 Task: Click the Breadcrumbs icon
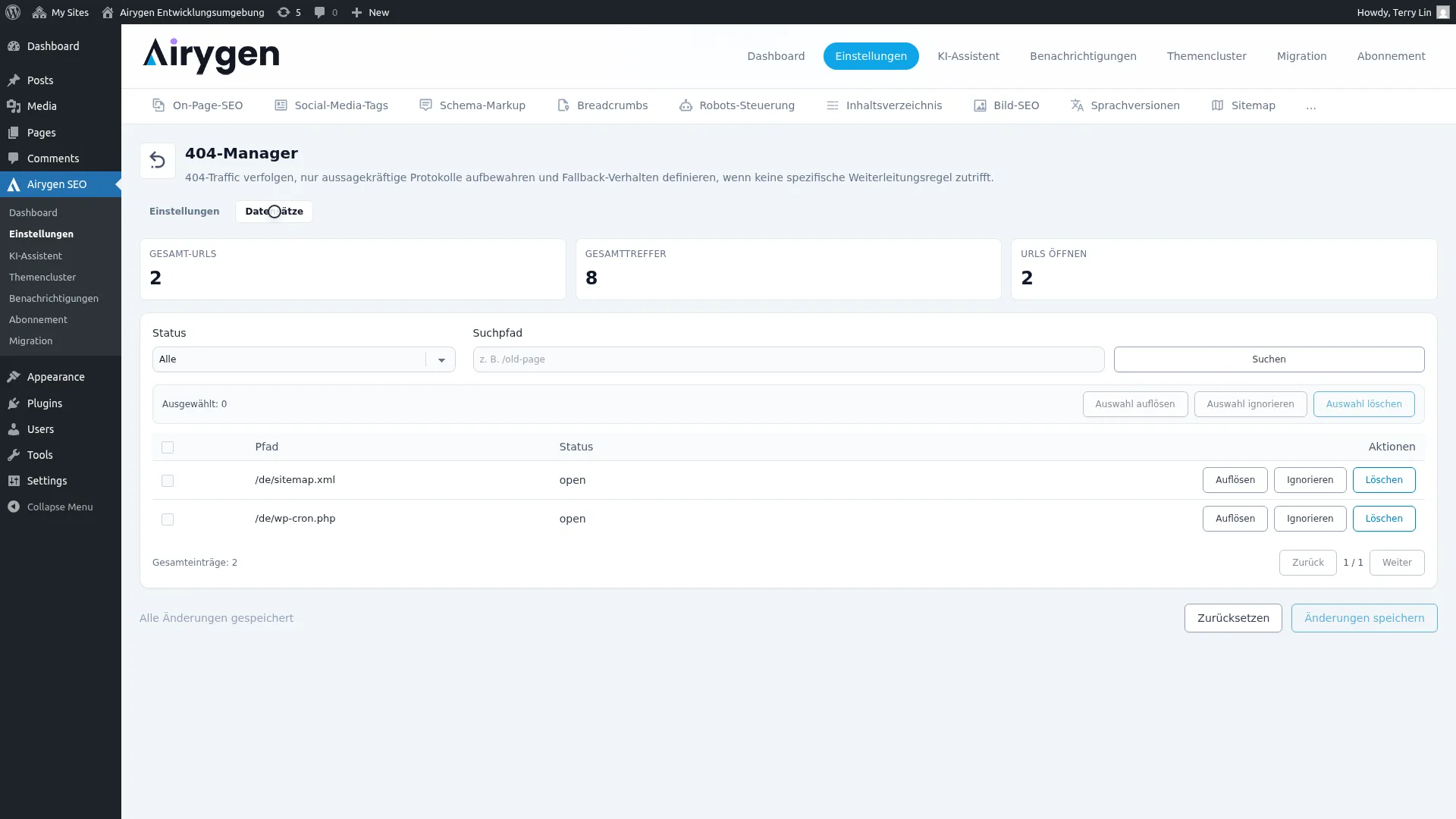point(563,105)
